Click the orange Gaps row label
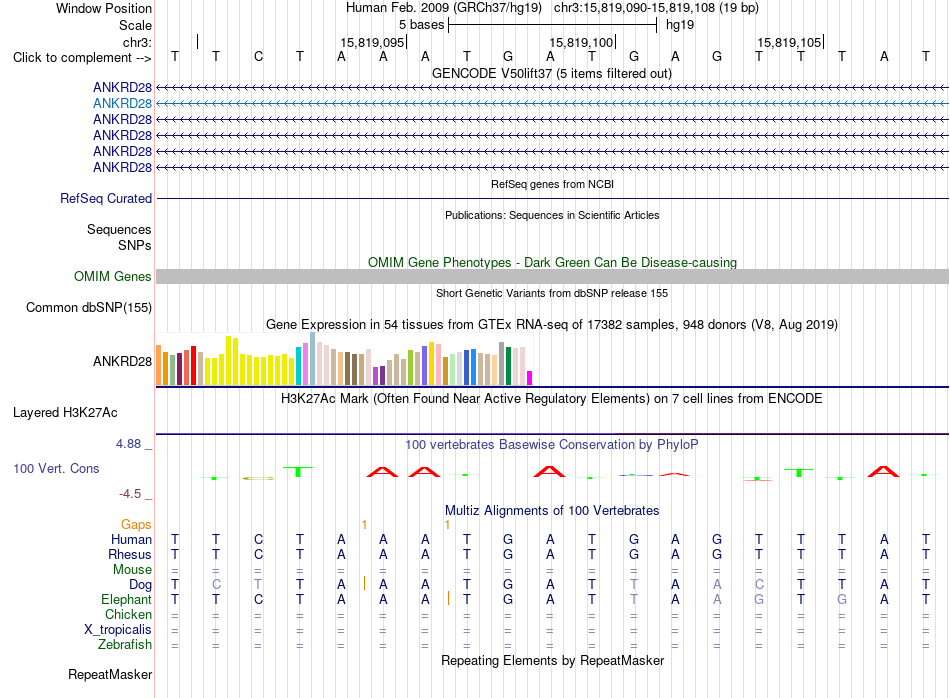The width and height of the screenshot is (950, 698). point(136,525)
